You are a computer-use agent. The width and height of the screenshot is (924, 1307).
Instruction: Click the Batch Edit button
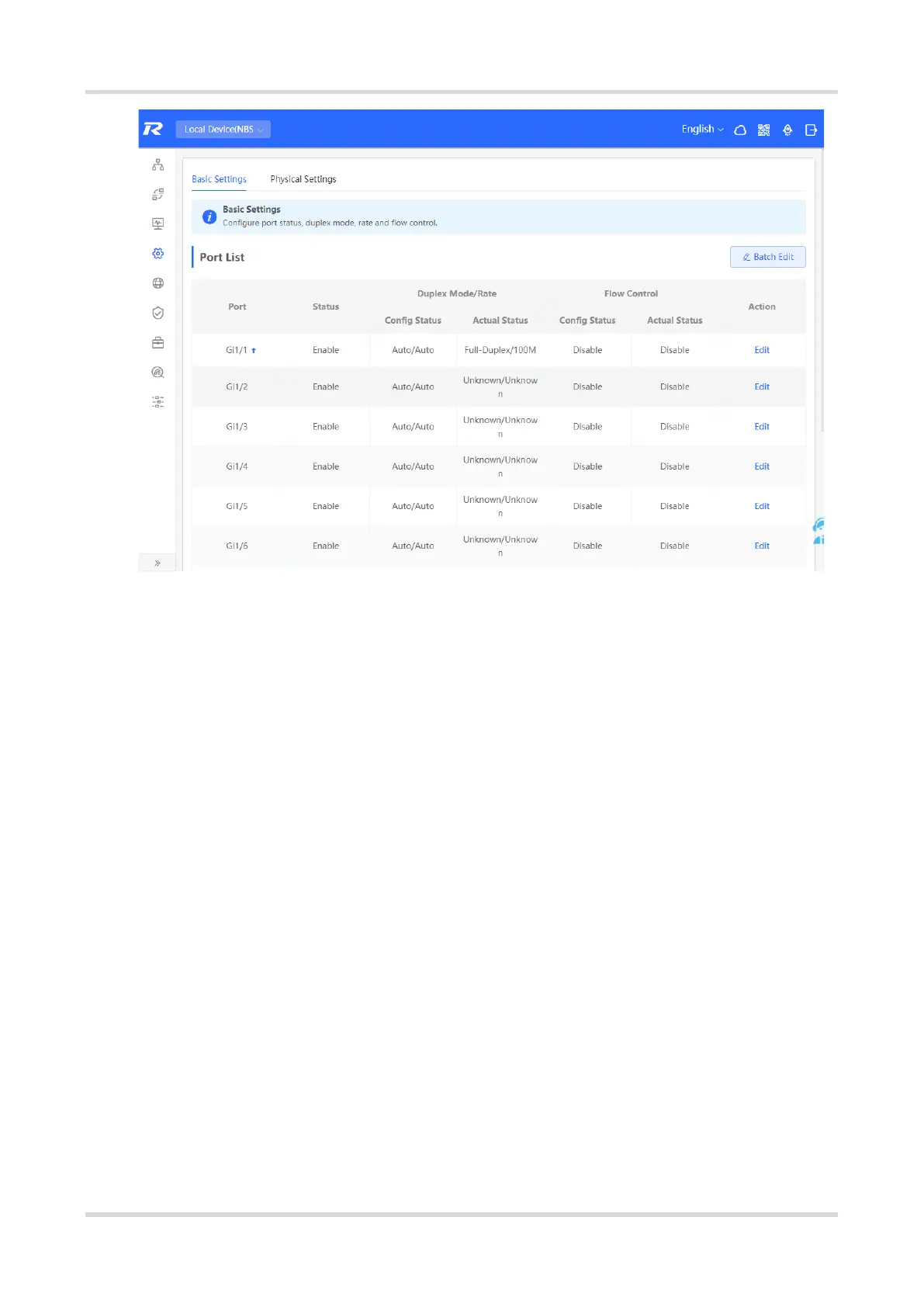(x=768, y=257)
